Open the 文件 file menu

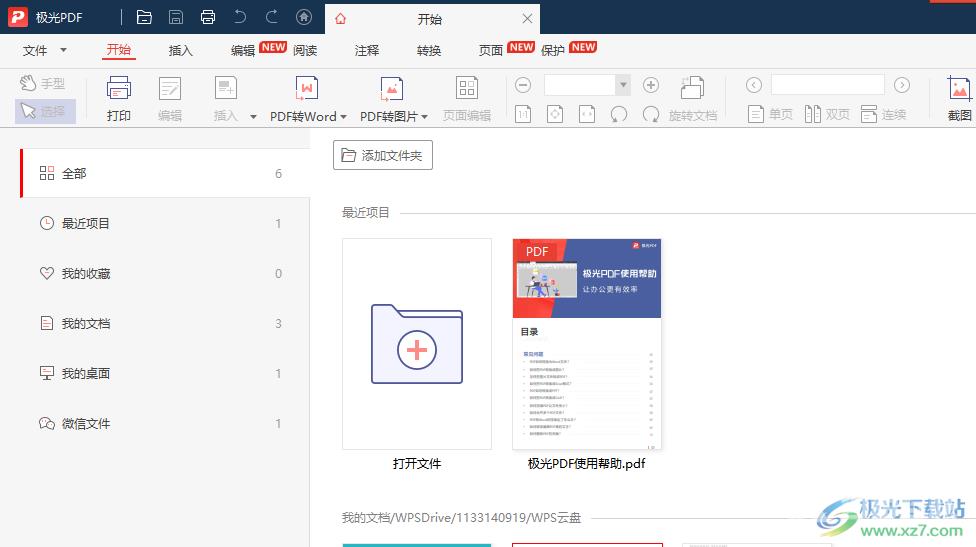coord(44,50)
